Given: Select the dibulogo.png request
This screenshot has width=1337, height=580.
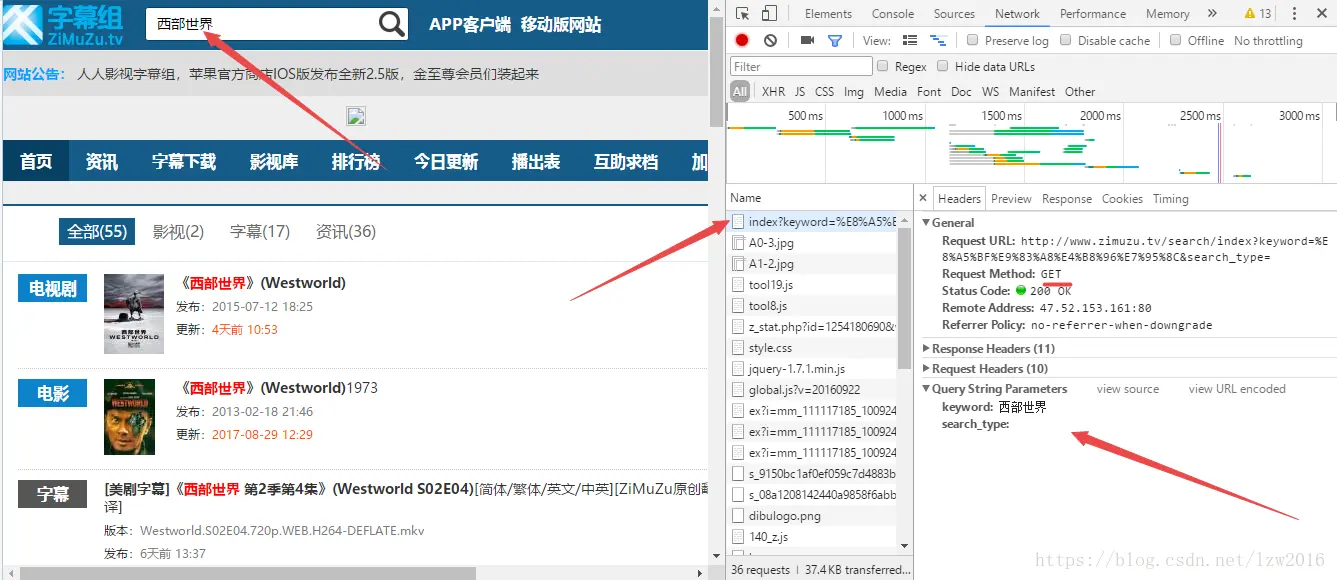Looking at the screenshot, I should pos(814,515).
